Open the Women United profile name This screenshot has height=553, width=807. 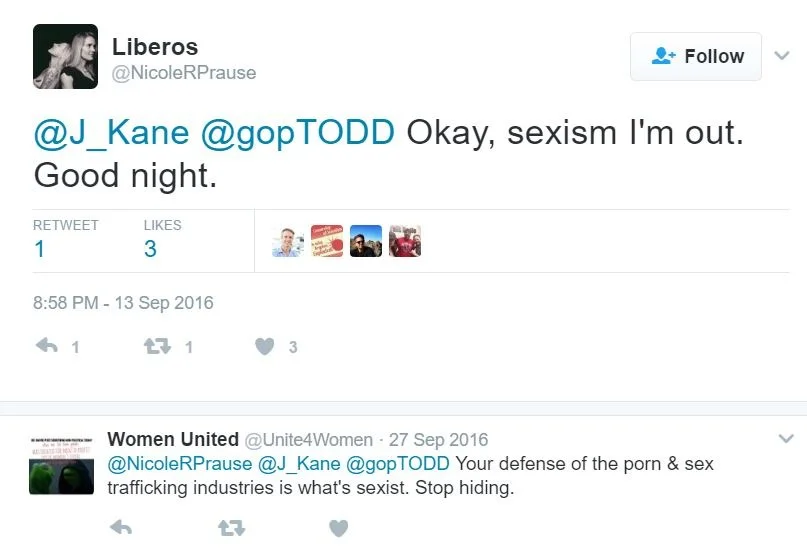click(x=172, y=439)
